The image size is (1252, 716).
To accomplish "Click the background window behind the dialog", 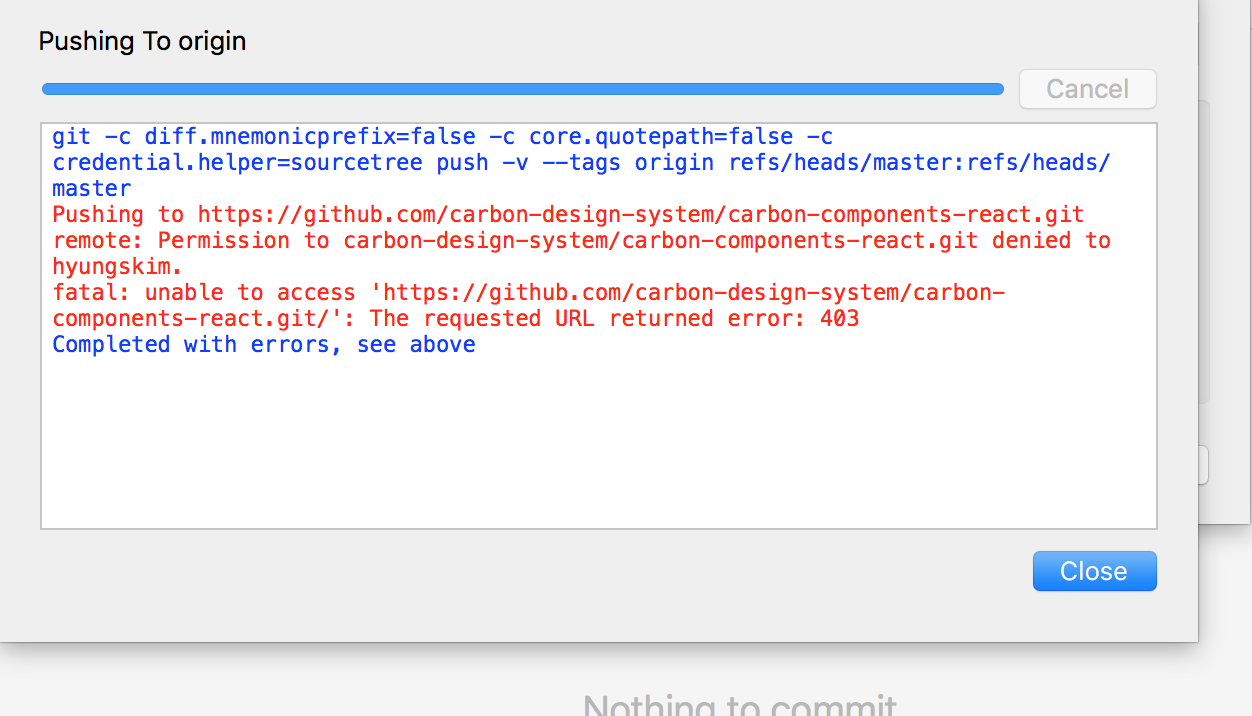I will [1228, 300].
